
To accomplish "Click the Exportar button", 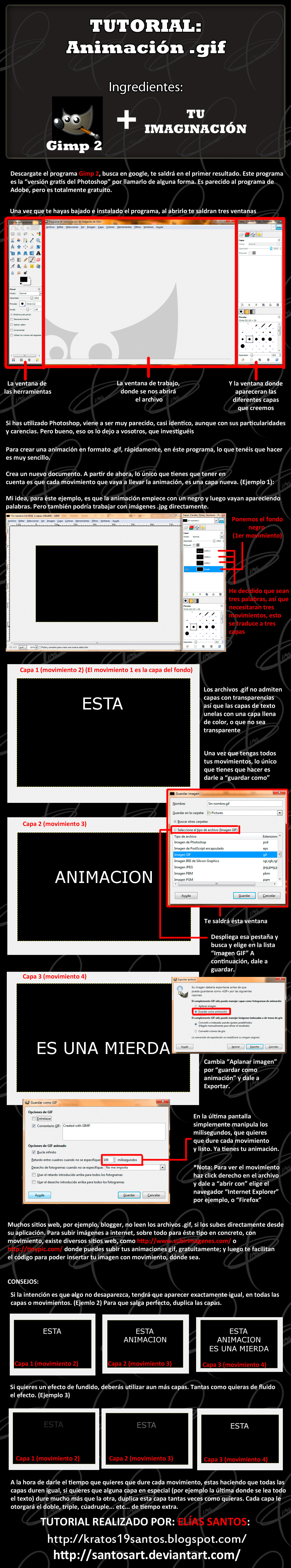I will [x=255, y=1047].
